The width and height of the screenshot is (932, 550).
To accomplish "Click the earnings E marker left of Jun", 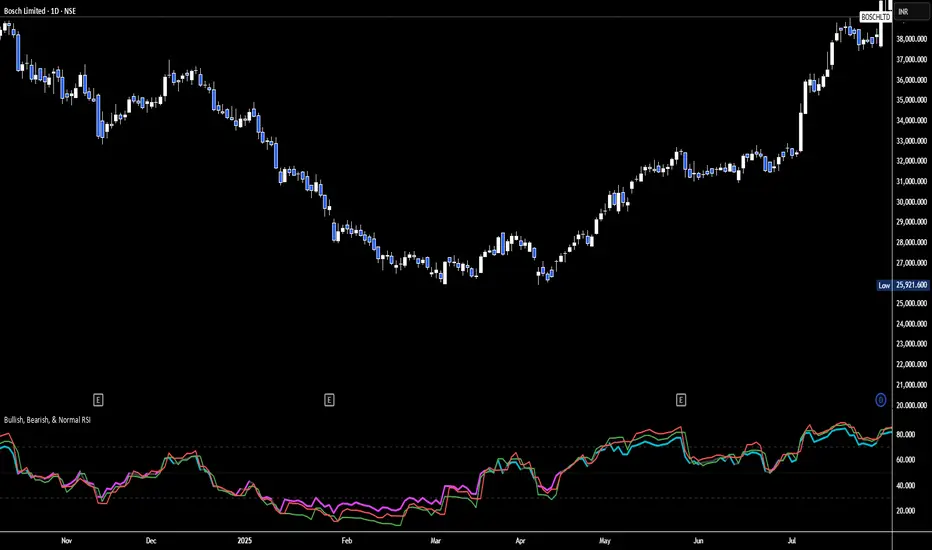I will 681,400.
